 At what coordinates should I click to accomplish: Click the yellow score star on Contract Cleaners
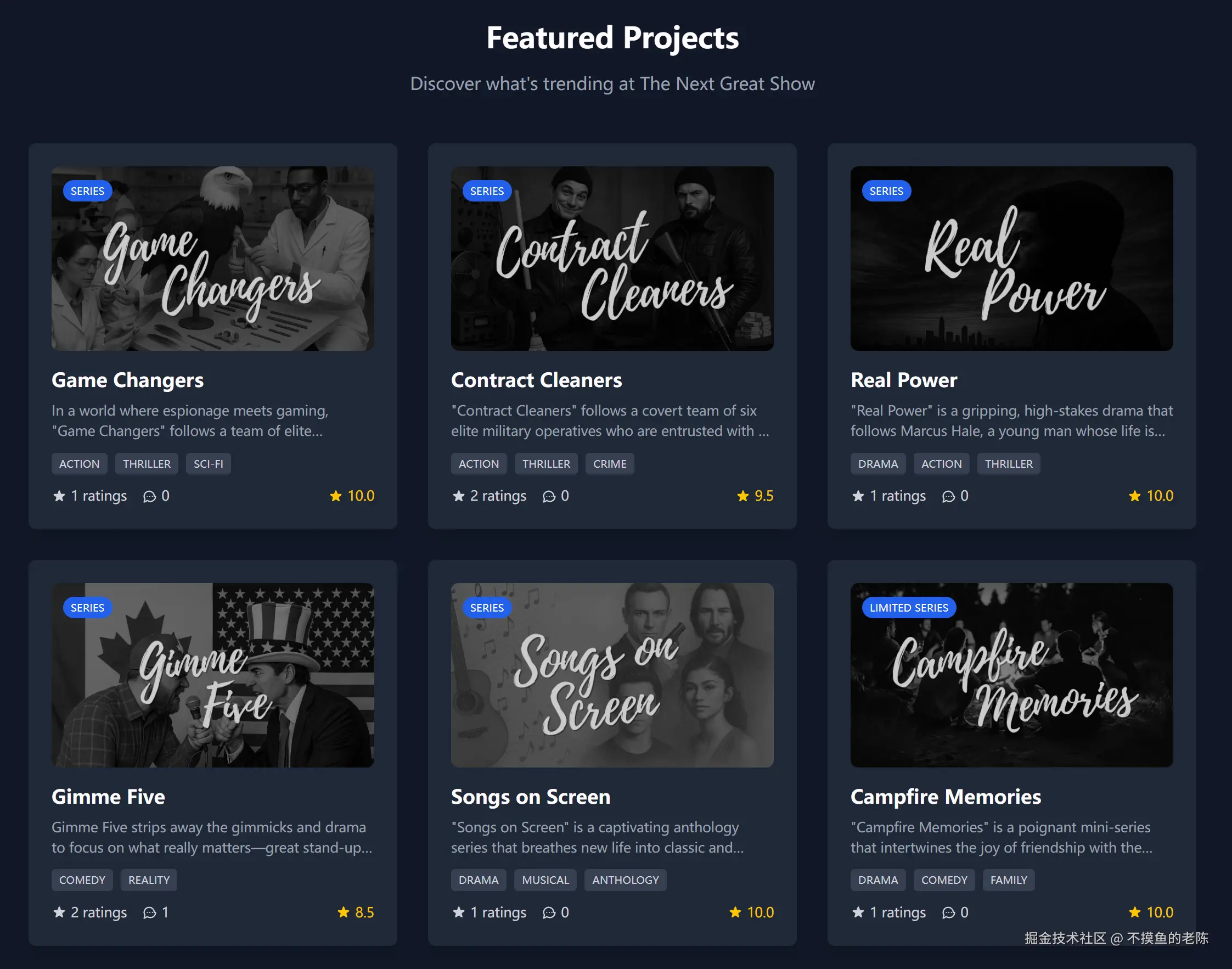tap(742, 496)
